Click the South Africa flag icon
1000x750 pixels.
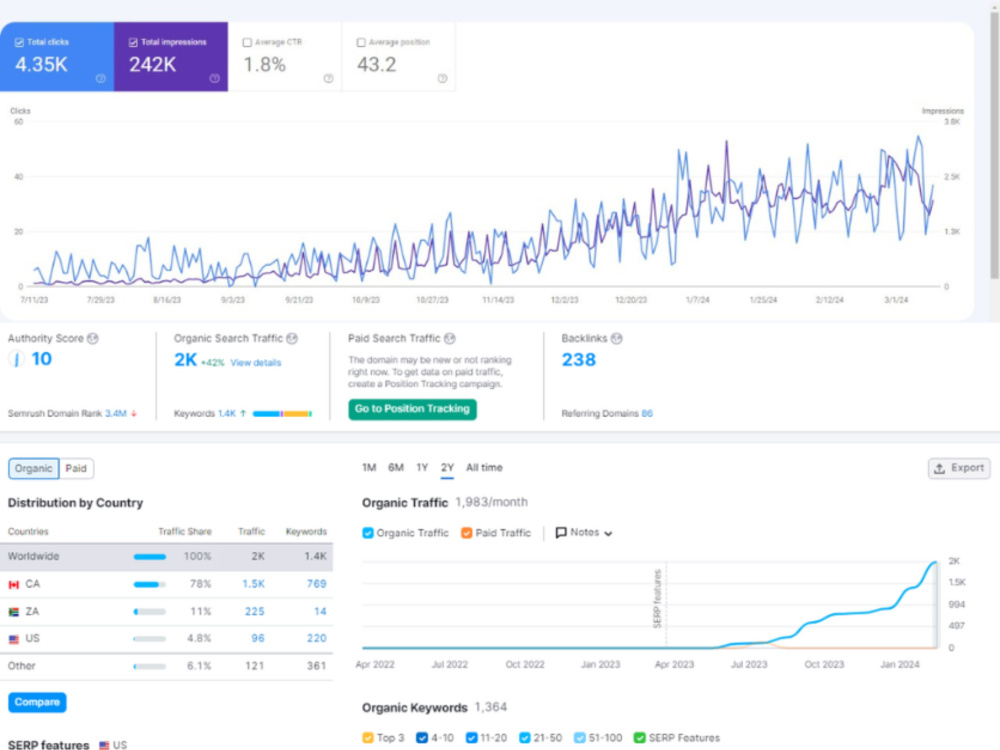coord(13,612)
